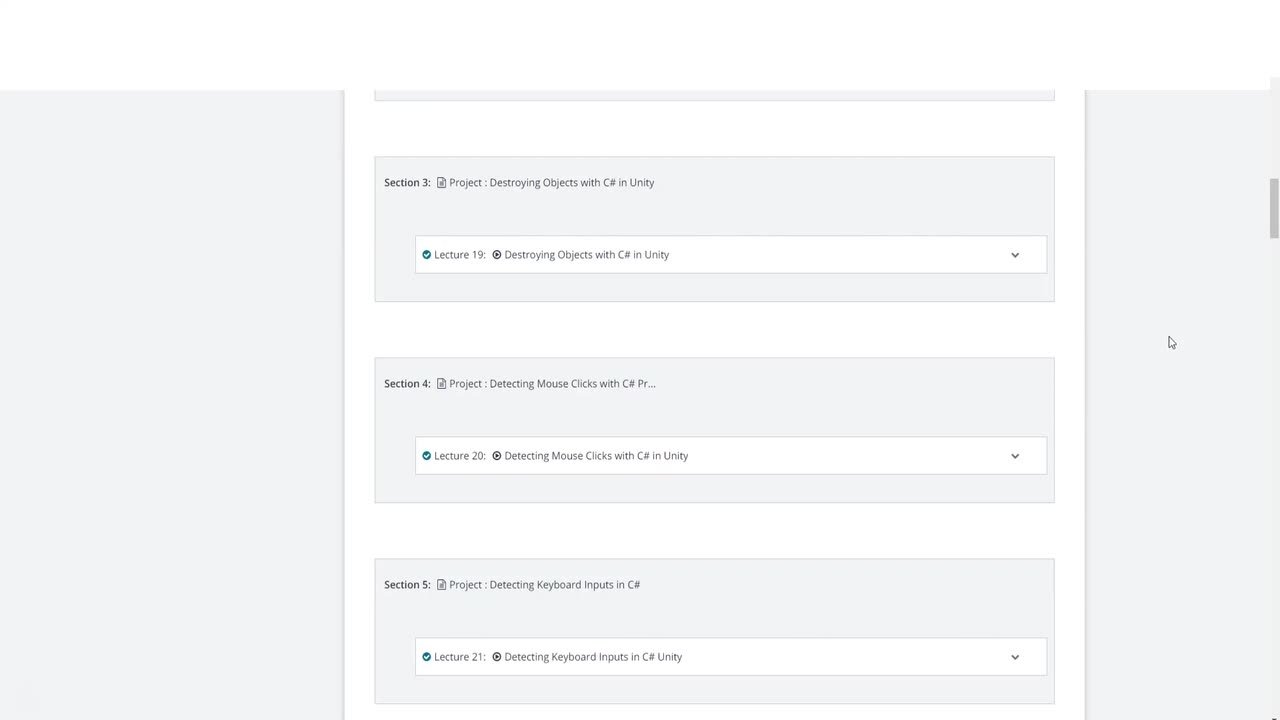Select Project : Detecting Keyboard Inputs in C# title
This screenshot has width=1280, height=720.
point(545,585)
